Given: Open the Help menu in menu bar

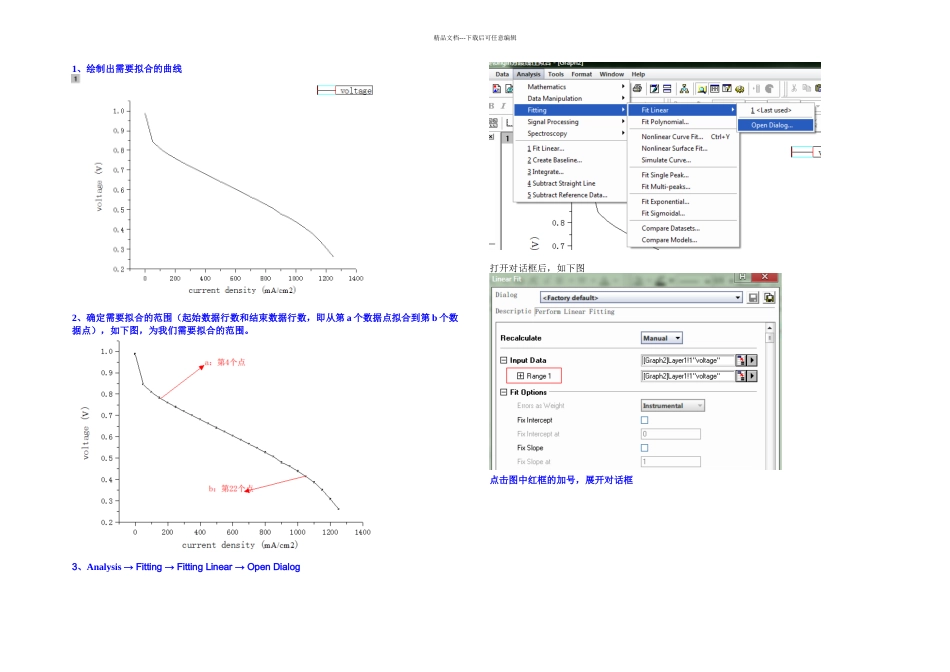Looking at the screenshot, I should pyautogui.click(x=638, y=74).
